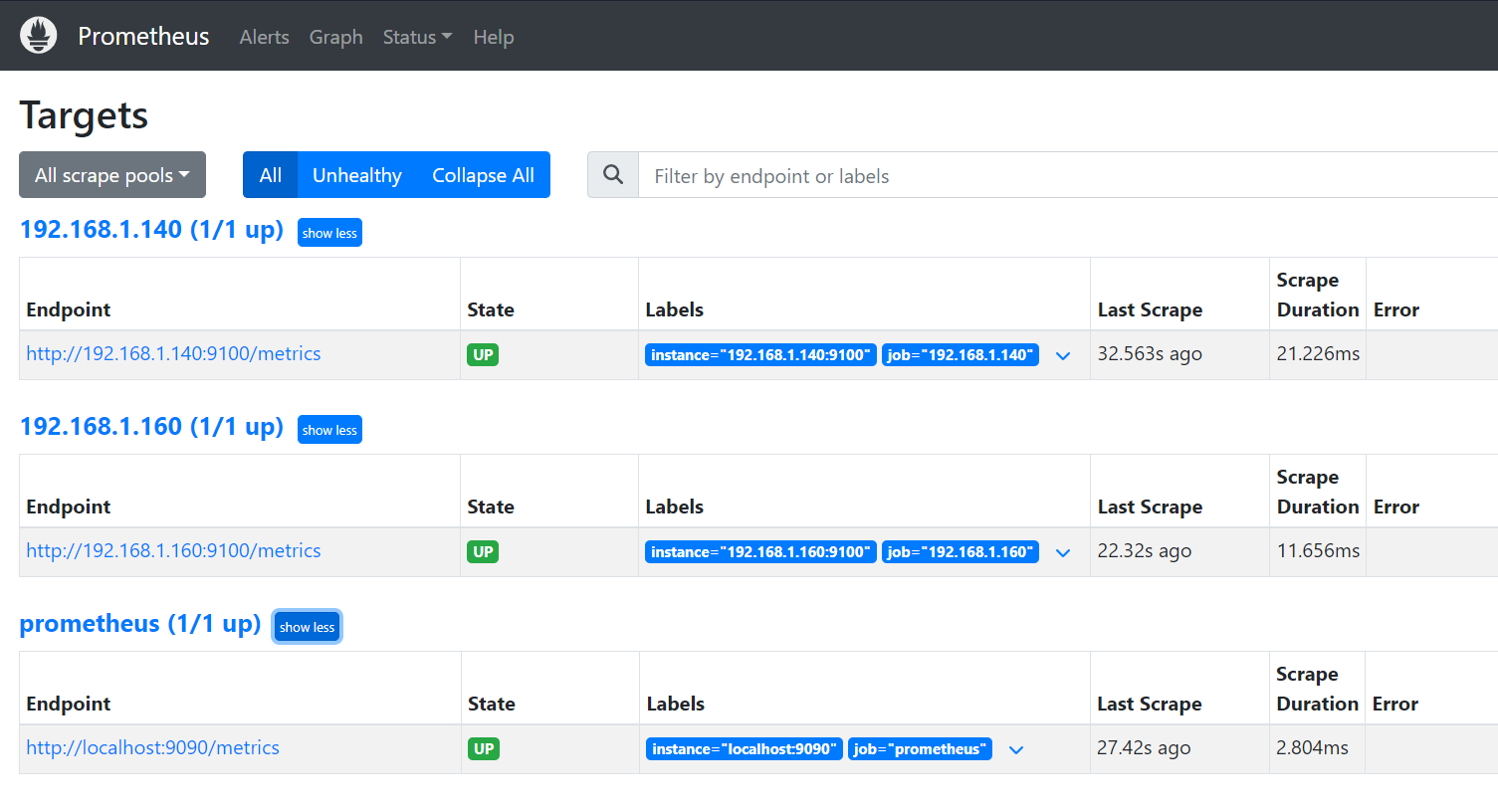
Task: Click the 32.563s ago last scrape value
Action: tap(1150, 354)
